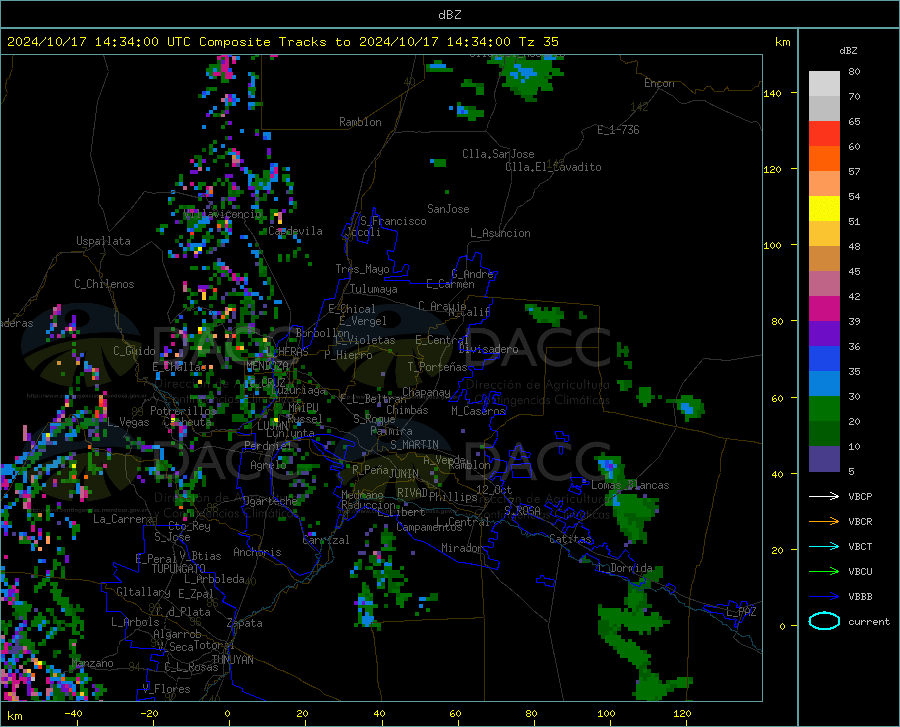Click the Zapata map label
Viewport: 900px width, 727px height.
[245, 623]
